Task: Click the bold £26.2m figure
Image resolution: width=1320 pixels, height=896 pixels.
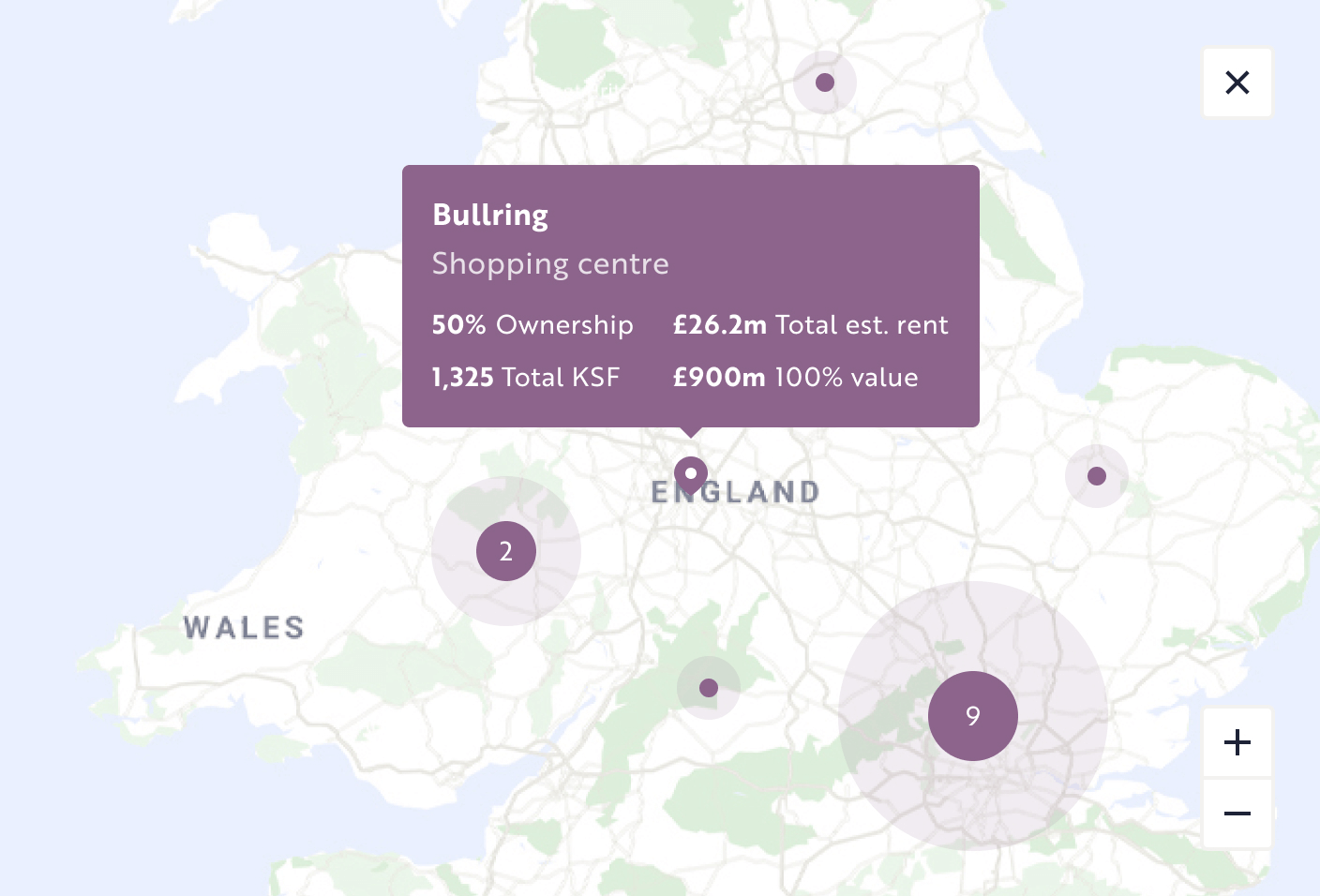Action: [x=720, y=324]
